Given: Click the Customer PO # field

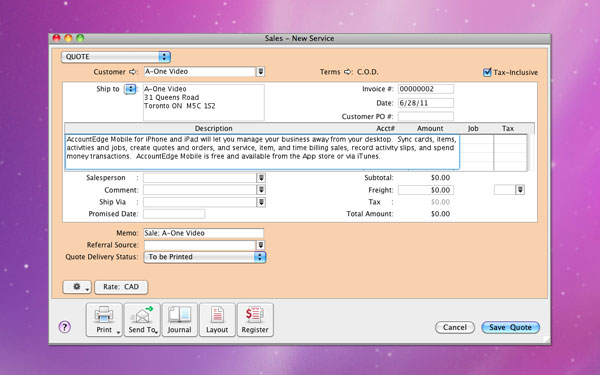Looking at the screenshot, I should [x=426, y=116].
